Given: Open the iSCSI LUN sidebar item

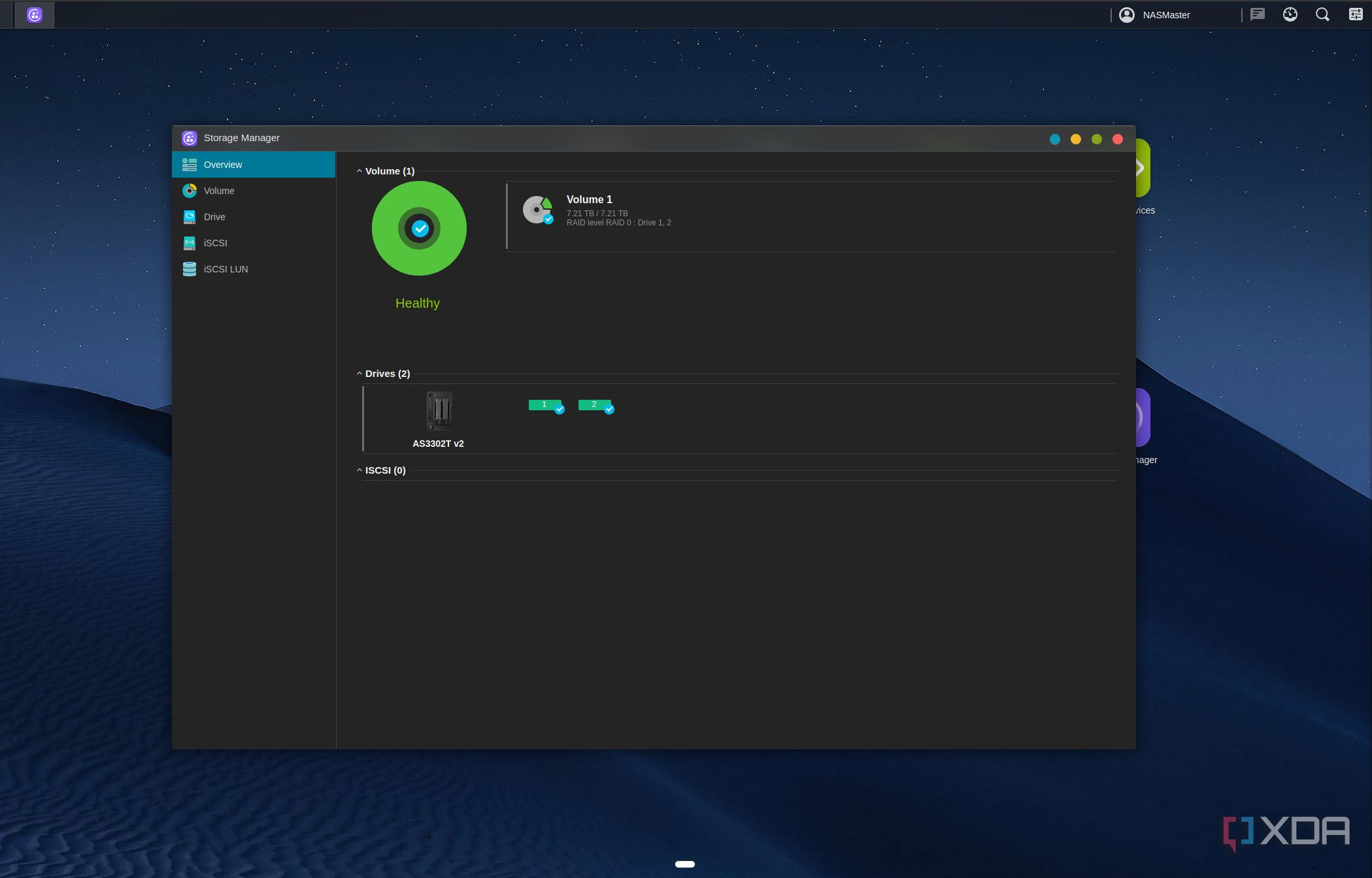Looking at the screenshot, I should (254, 269).
